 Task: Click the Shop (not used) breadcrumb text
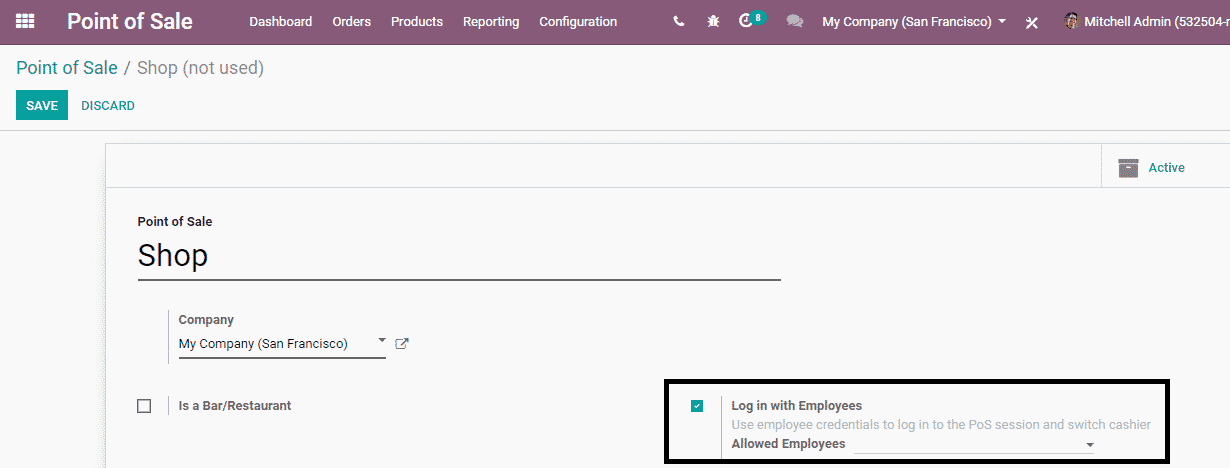(x=200, y=68)
